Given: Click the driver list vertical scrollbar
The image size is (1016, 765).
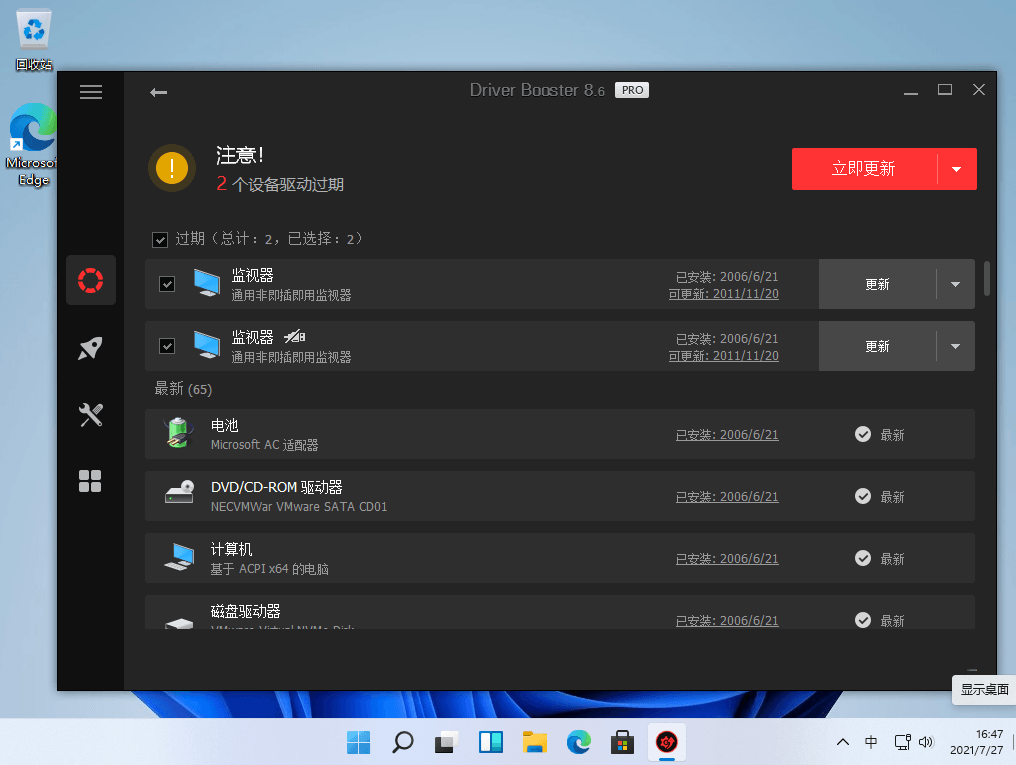Looking at the screenshot, I should coord(987,279).
